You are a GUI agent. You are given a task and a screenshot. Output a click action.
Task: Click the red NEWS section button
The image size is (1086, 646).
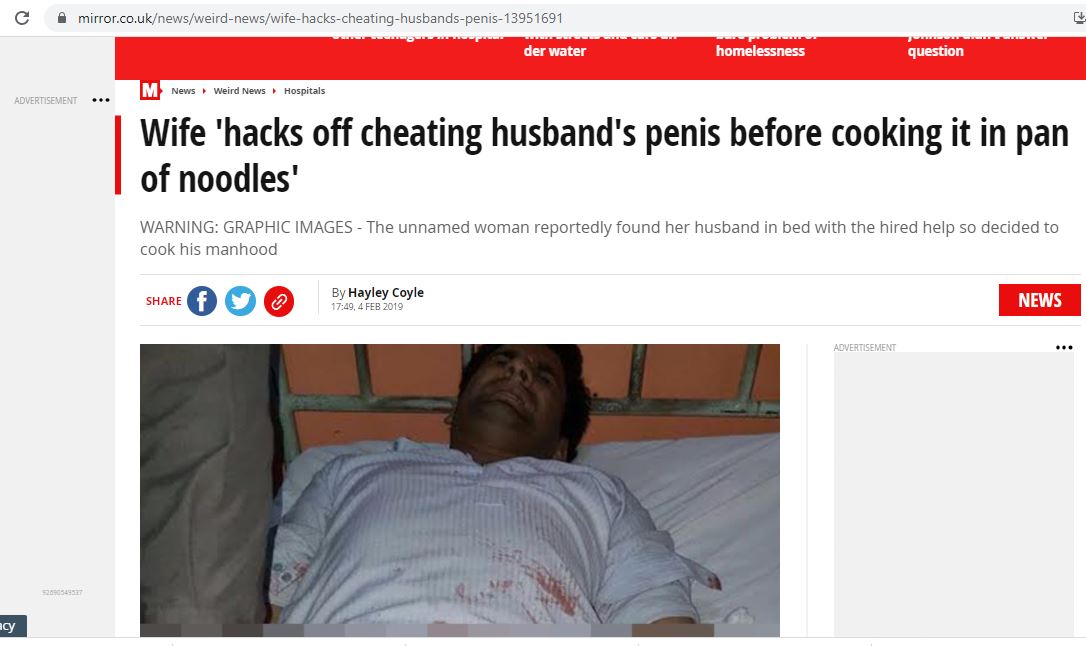[x=1040, y=300]
